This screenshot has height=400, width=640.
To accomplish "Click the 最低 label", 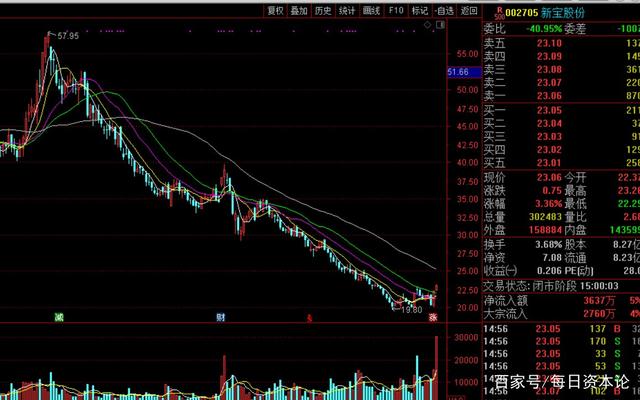I will pos(575,204).
